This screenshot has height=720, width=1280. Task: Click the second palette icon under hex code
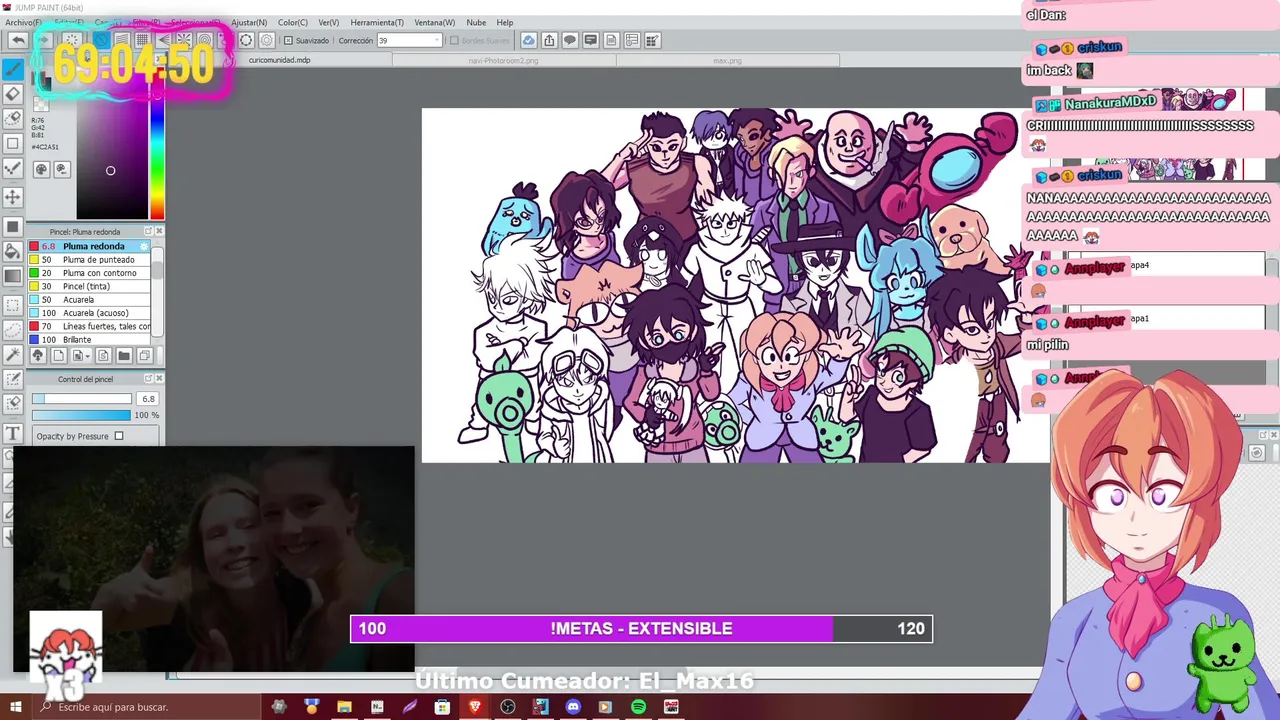(x=61, y=170)
